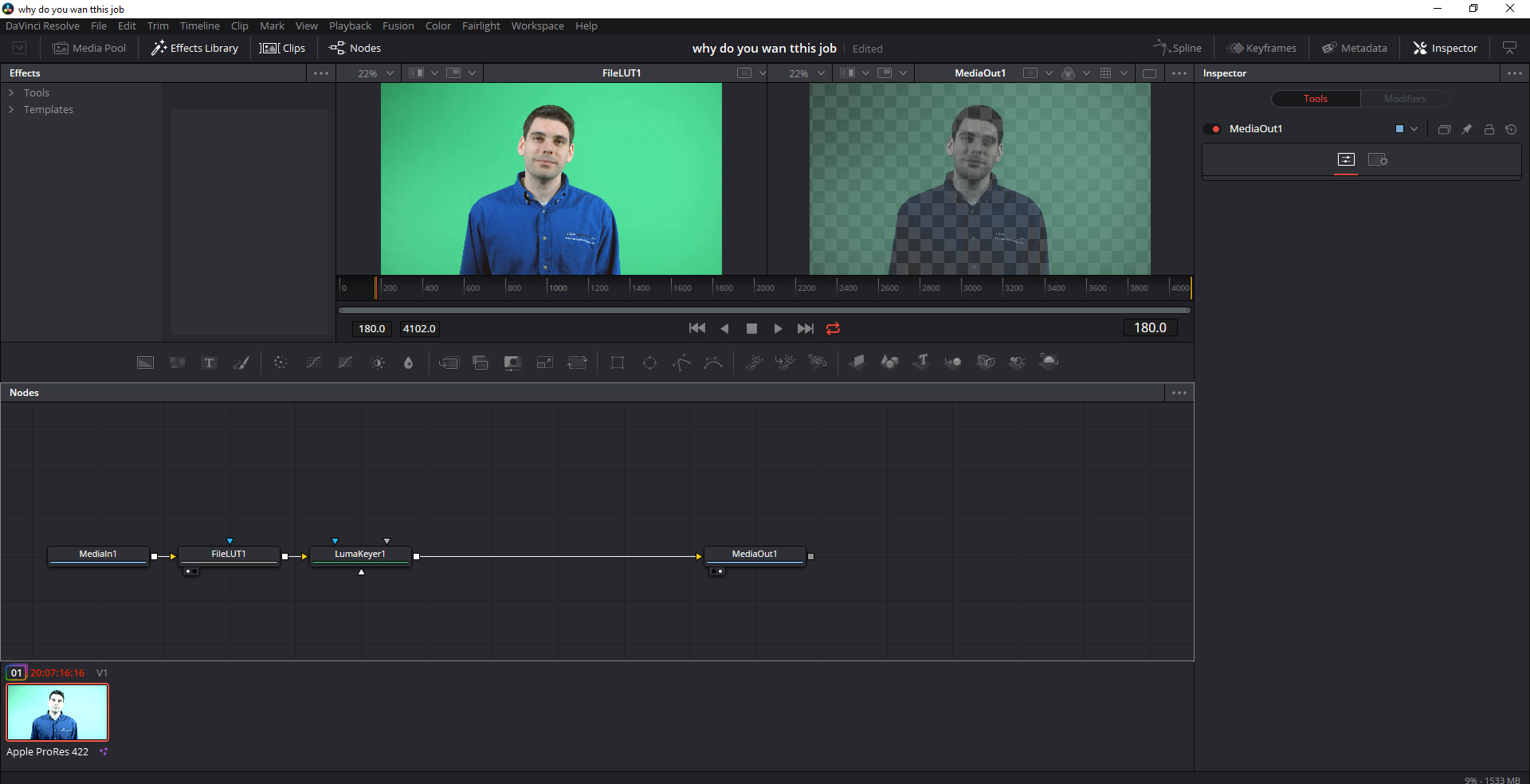
Task: Open the toolbar preset dropdown at top left
Action: click(20, 48)
